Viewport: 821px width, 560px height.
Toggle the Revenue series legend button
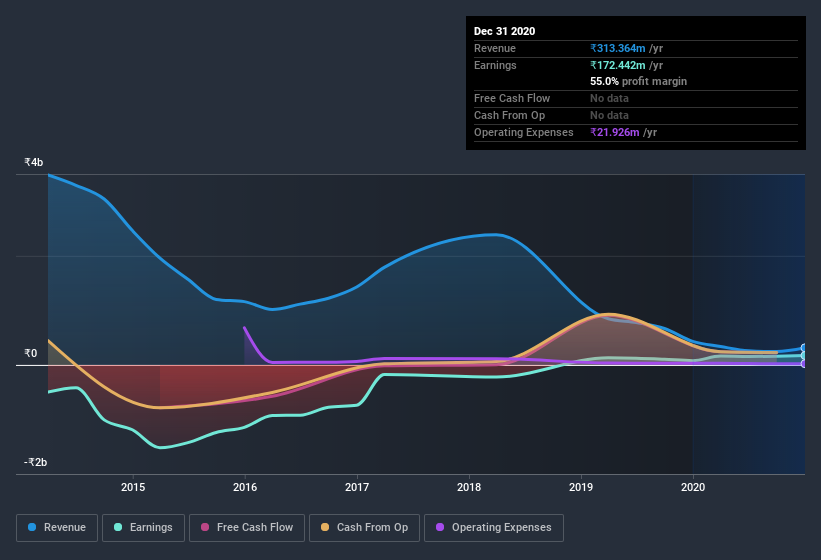tap(57, 528)
